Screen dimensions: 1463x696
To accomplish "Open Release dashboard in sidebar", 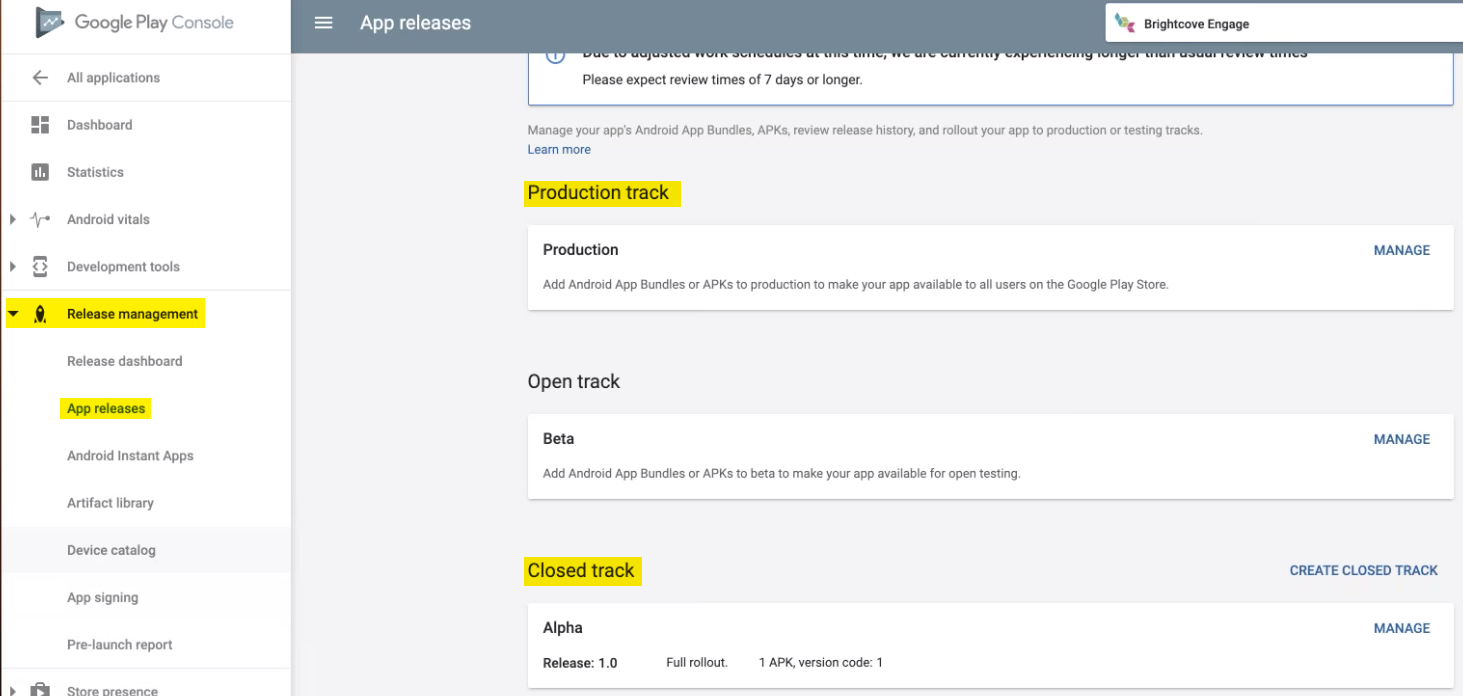I will pos(124,361).
